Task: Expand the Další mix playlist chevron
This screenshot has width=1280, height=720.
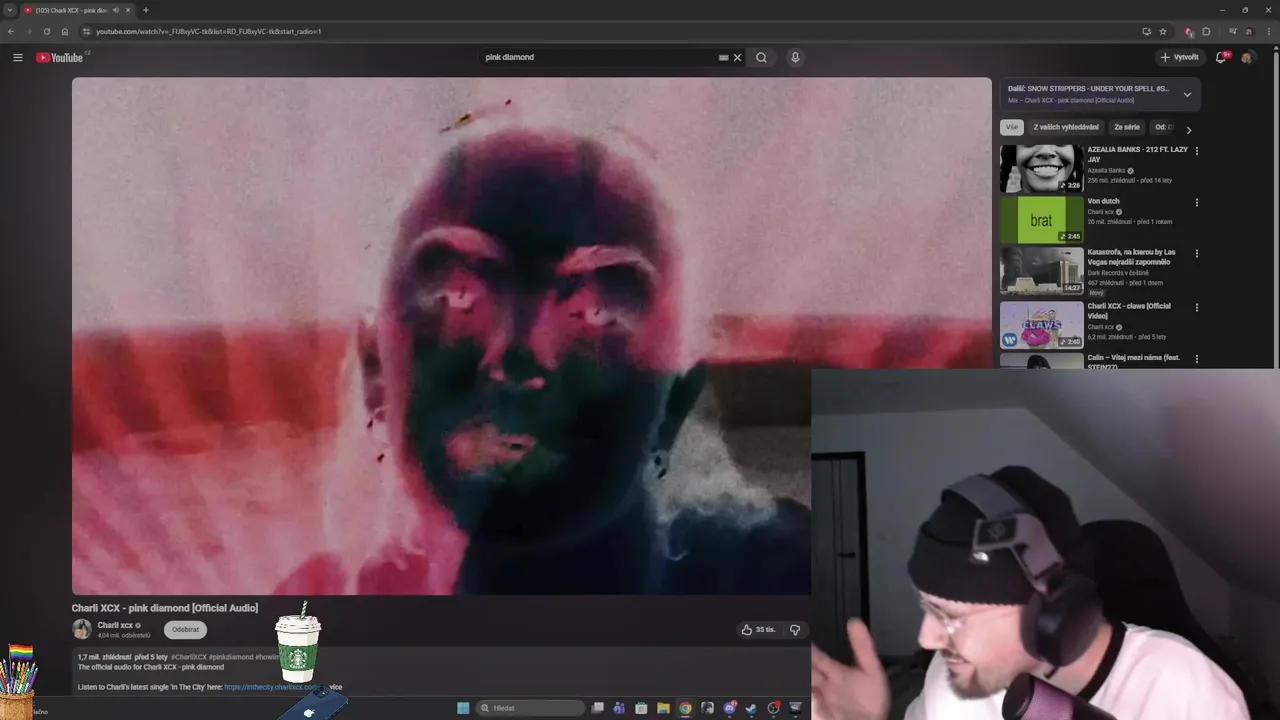Action: coord(1187,95)
